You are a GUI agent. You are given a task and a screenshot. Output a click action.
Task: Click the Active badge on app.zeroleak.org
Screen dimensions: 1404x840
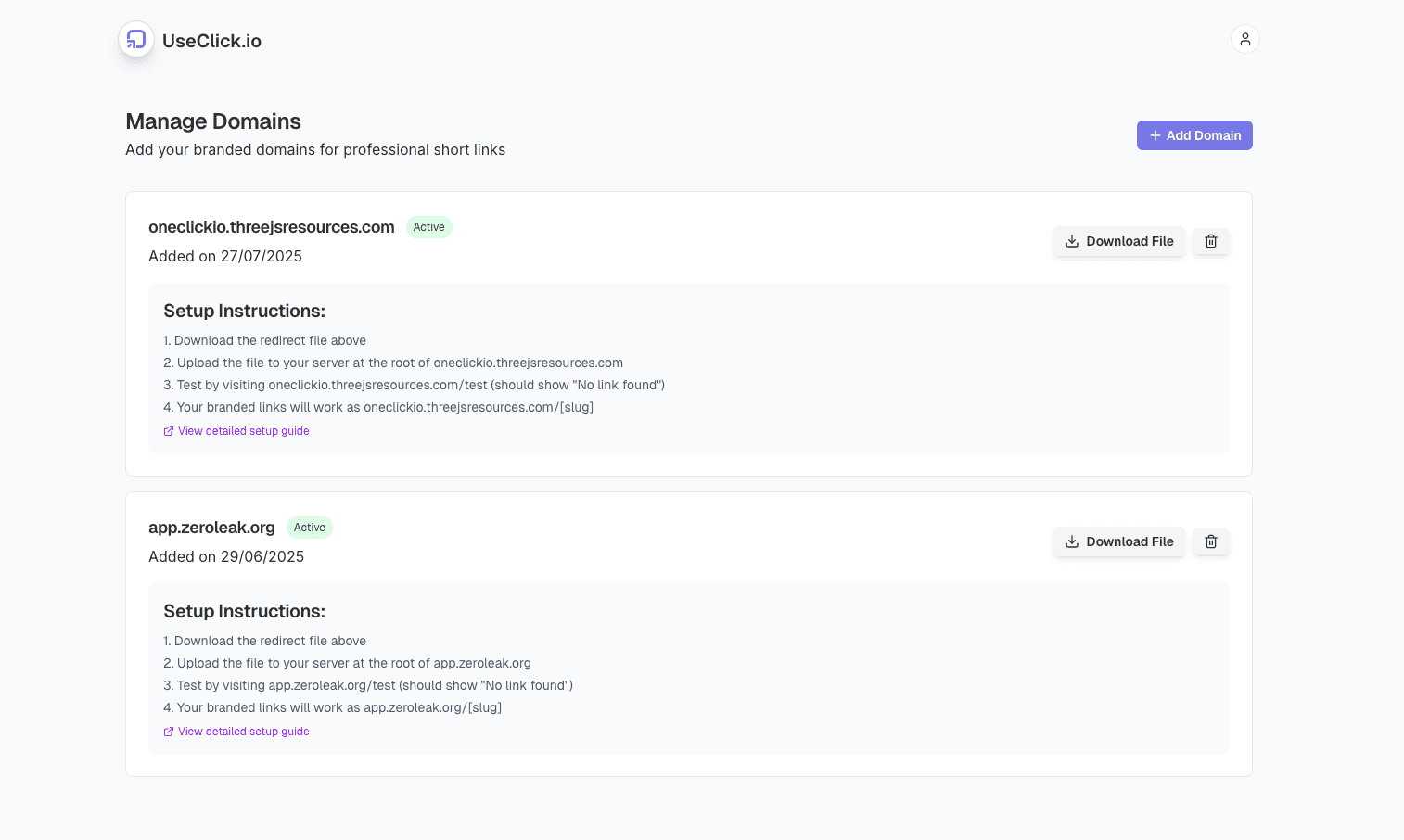point(309,527)
